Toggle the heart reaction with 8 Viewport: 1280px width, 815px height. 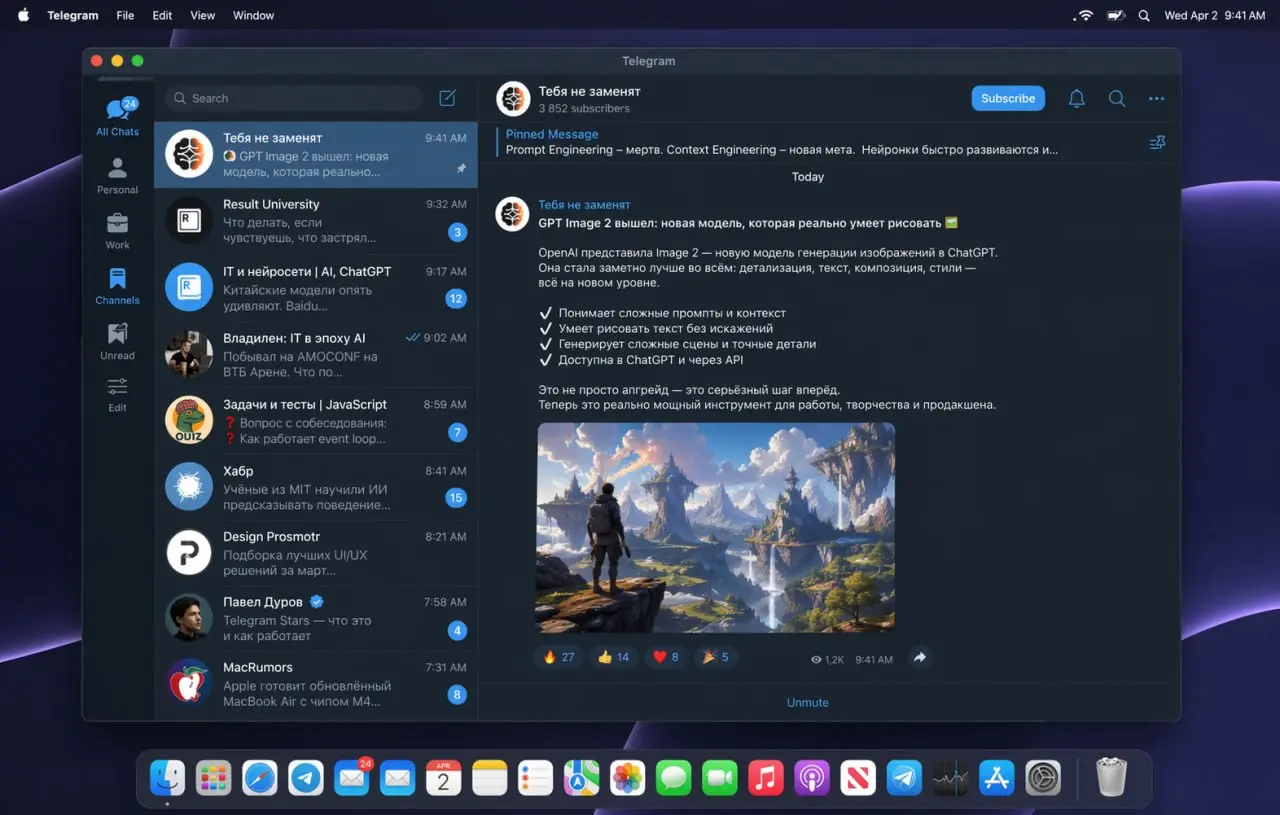(x=665, y=657)
